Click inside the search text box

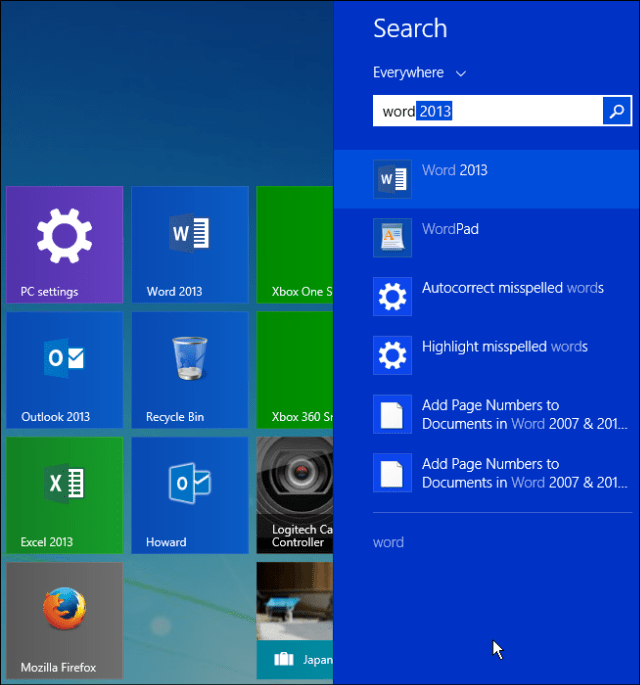(x=488, y=111)
